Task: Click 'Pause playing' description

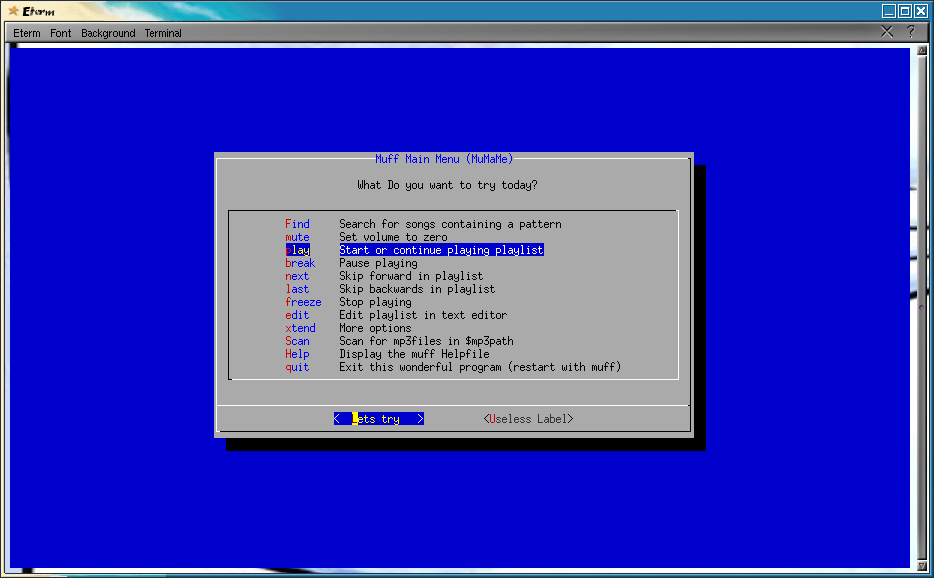Action: 378,263
